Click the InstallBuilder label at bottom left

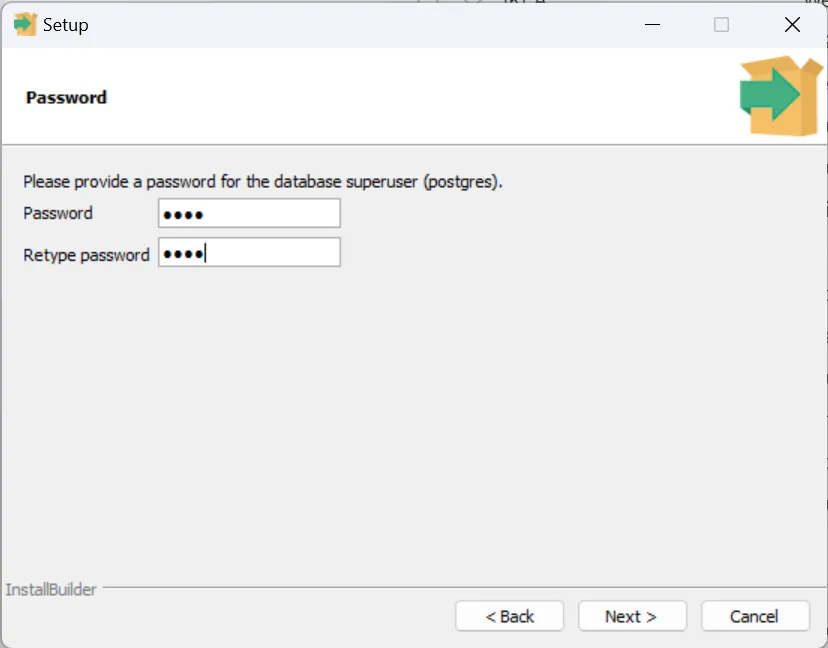coord(51,589)
